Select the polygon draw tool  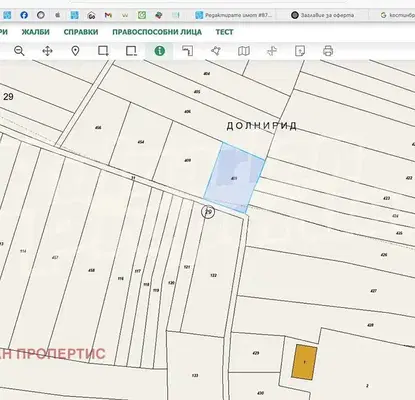tap(216, 51)
